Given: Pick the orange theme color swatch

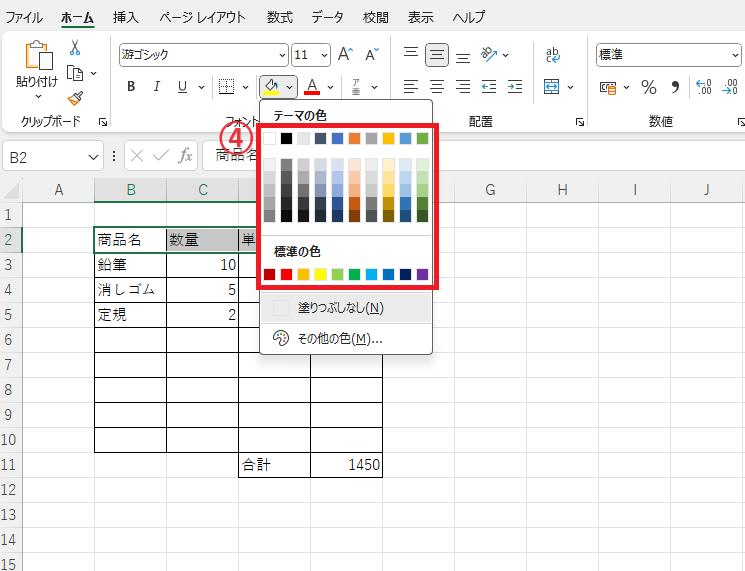Looking at the screenshot, I should 354,138.
